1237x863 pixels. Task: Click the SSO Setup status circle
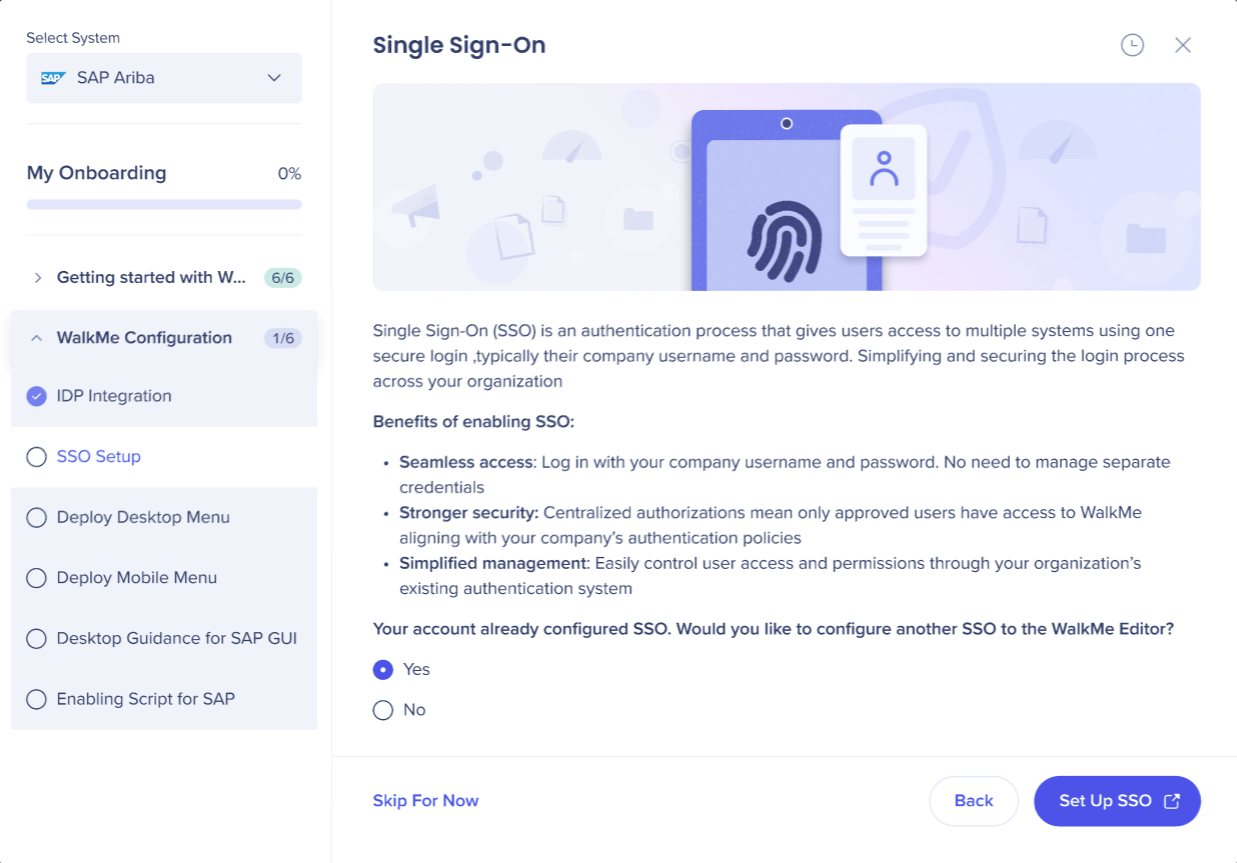pyautogui.click(x=37, y=457)
